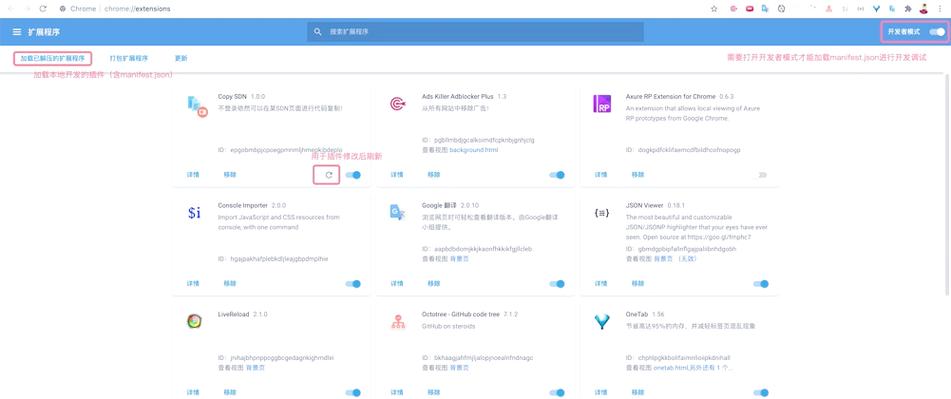Disable the Console Importer extension

click(353, 284)
